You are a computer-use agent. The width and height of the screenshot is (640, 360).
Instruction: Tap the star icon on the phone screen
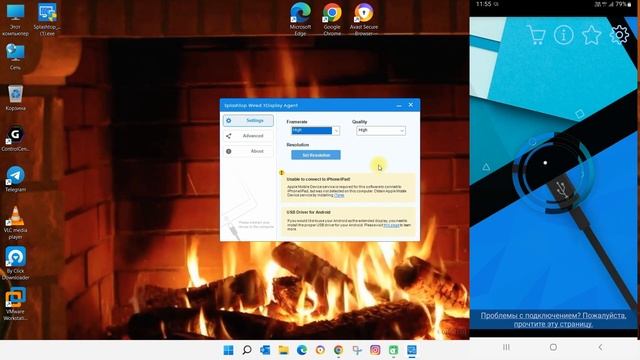(x=591, y=35)
